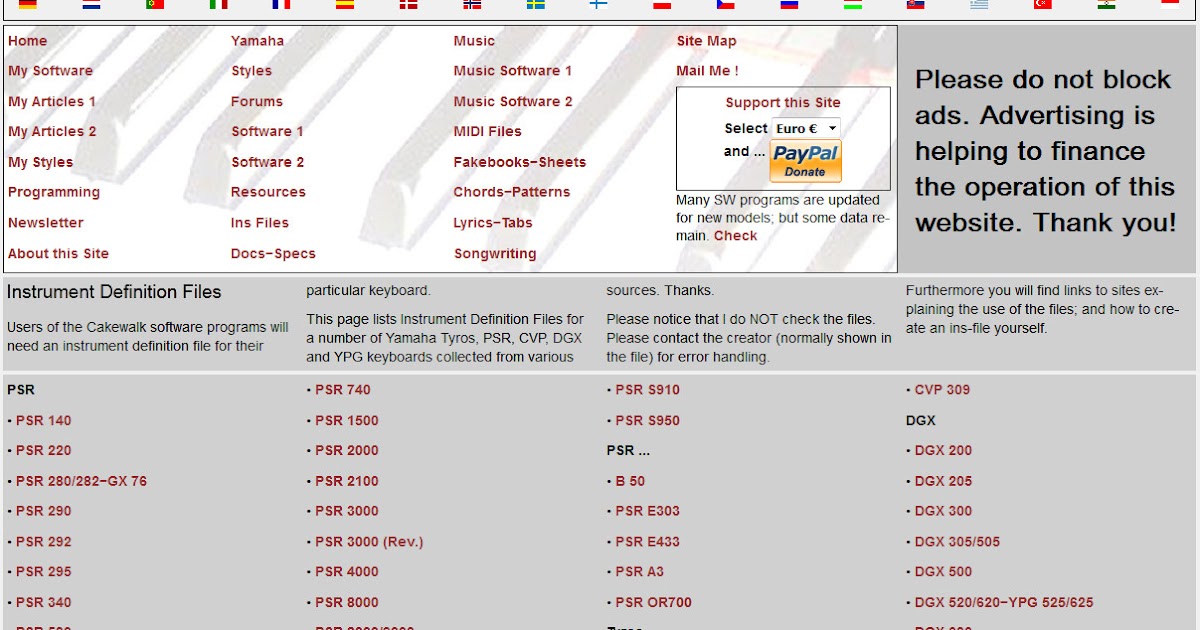Open About this Site

click(x=58, y=253)
